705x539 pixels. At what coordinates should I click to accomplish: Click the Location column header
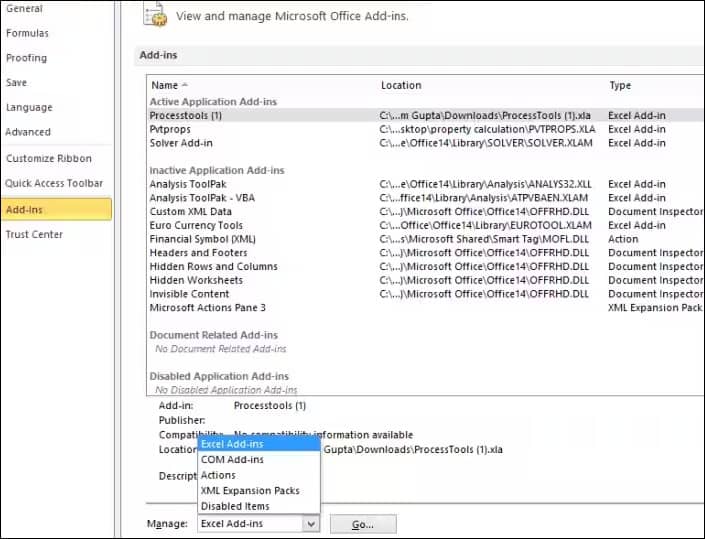[401, 86]
